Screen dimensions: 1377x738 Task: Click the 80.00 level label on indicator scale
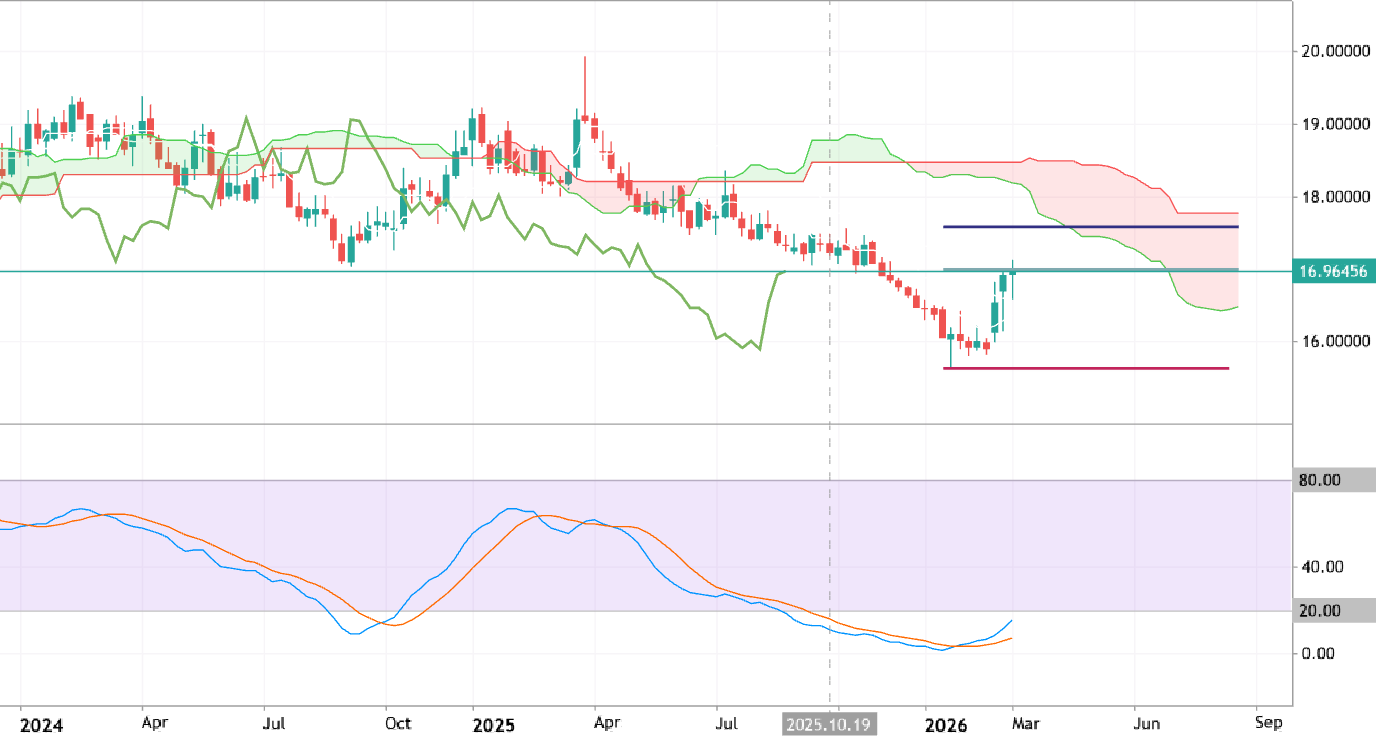[1320, 480]
